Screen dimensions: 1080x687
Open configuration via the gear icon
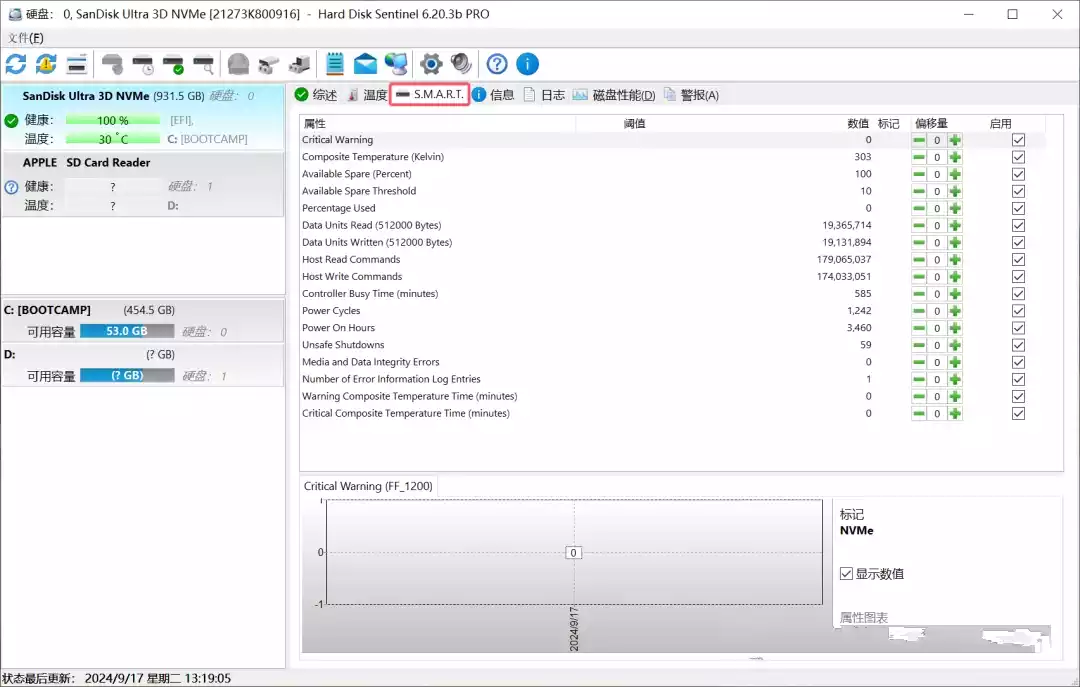pos(431,64)
